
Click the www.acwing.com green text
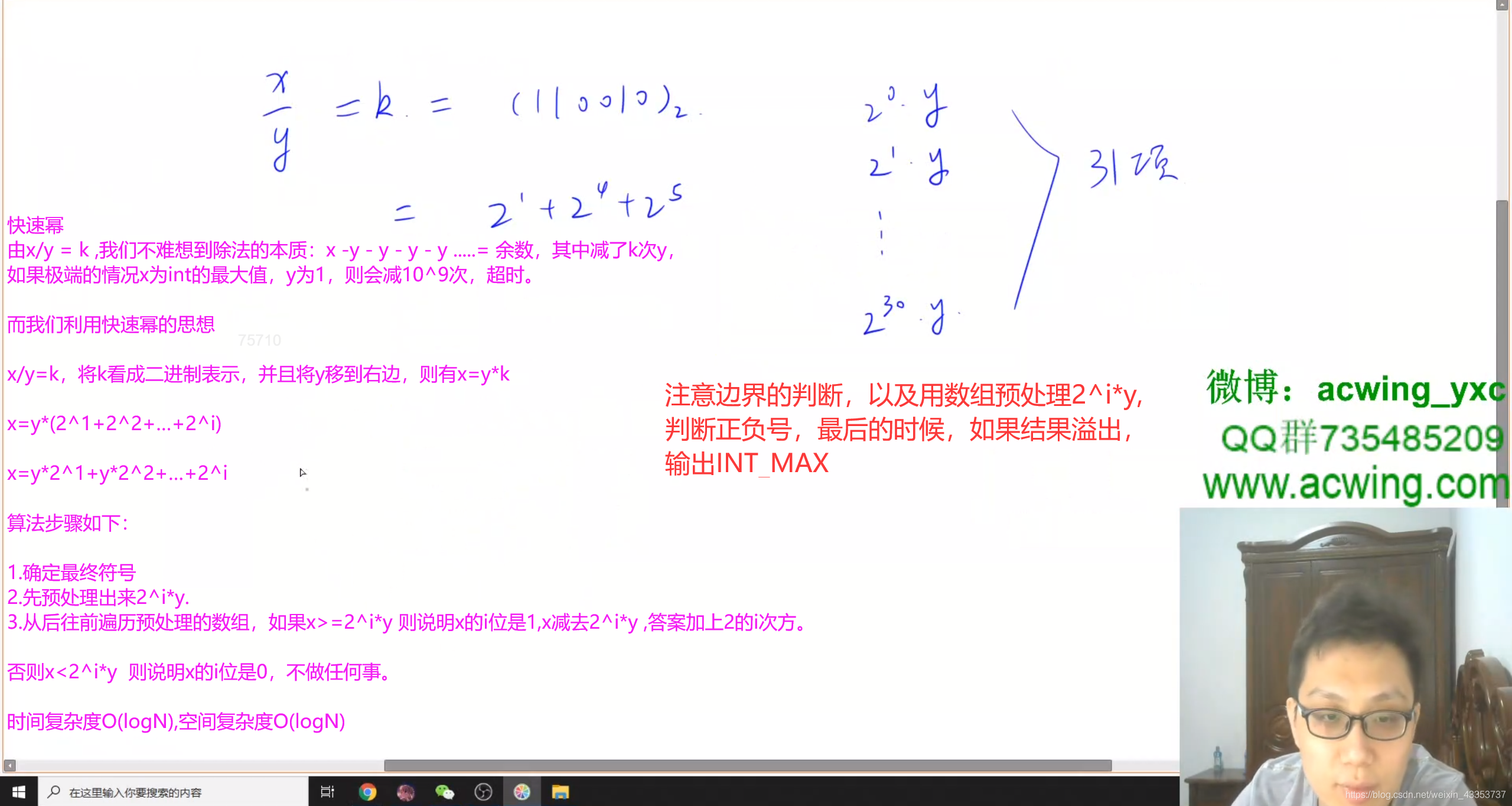(x=1355, y=485)
